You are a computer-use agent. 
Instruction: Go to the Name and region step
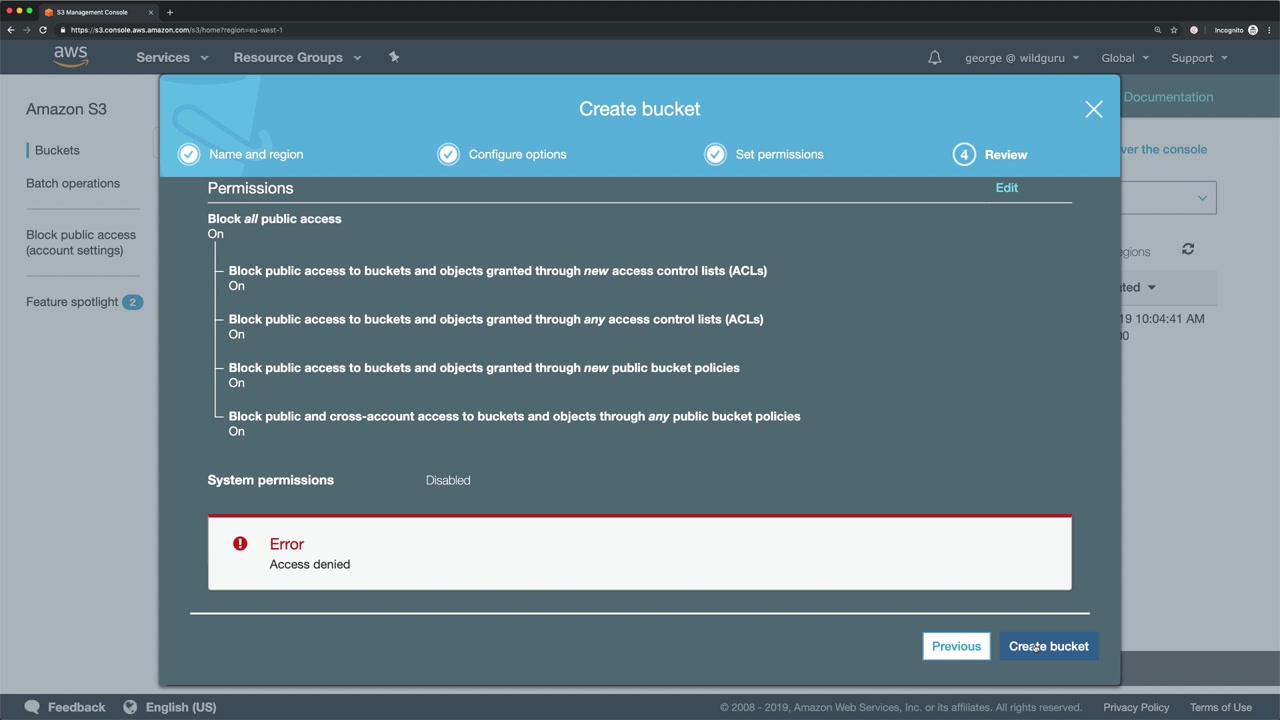256,154
